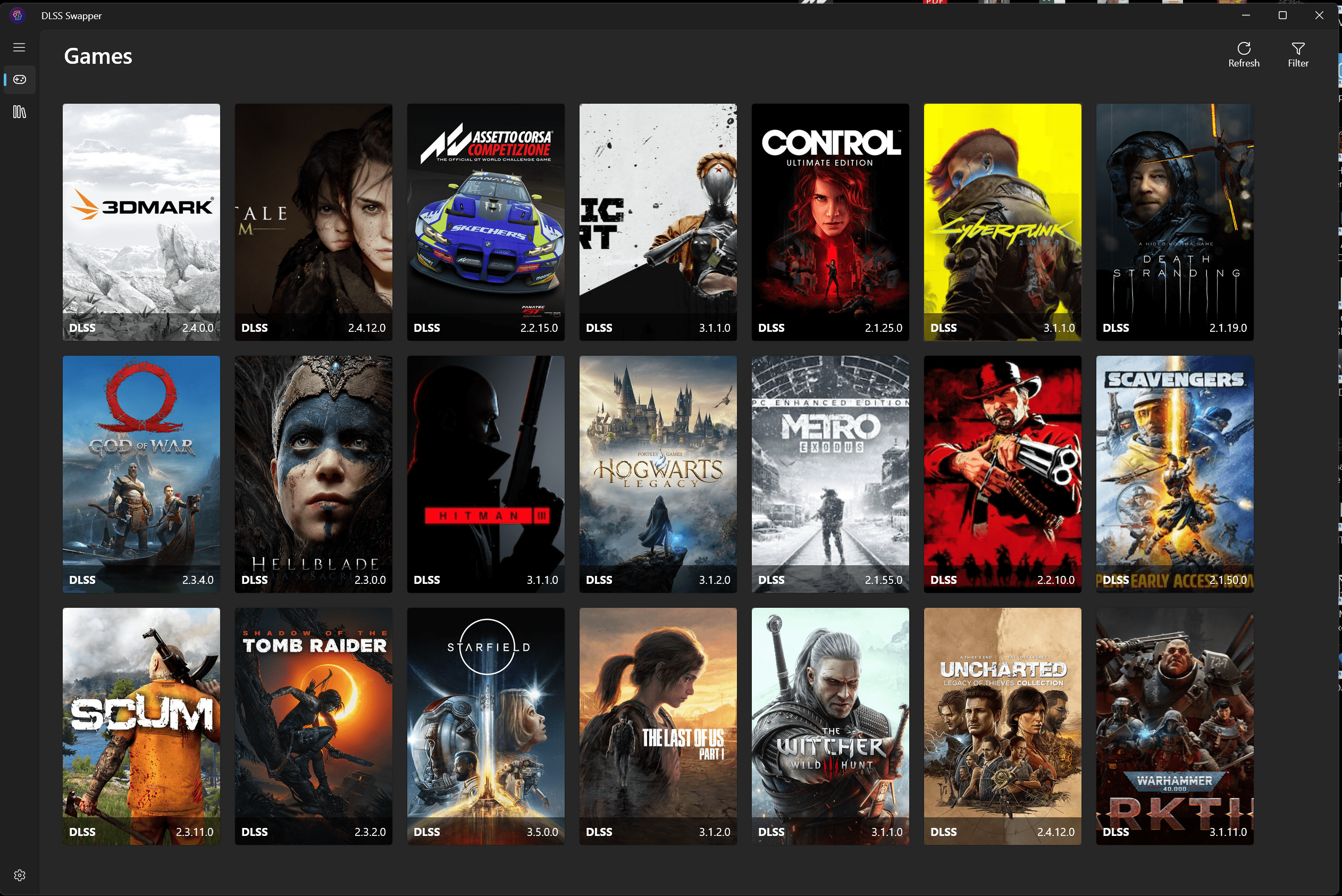Click the Refresh button

[x=1243, y=55]
